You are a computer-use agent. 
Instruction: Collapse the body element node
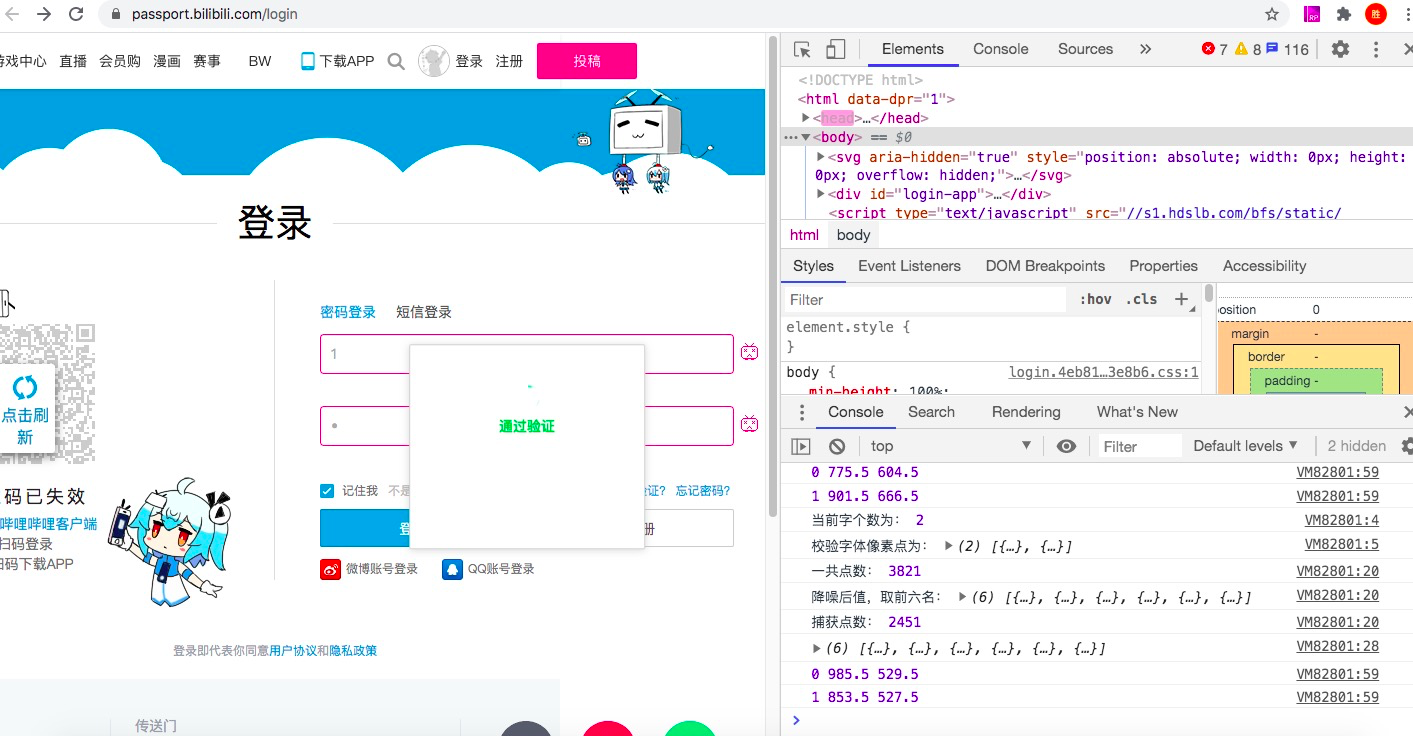coord(806,137)
